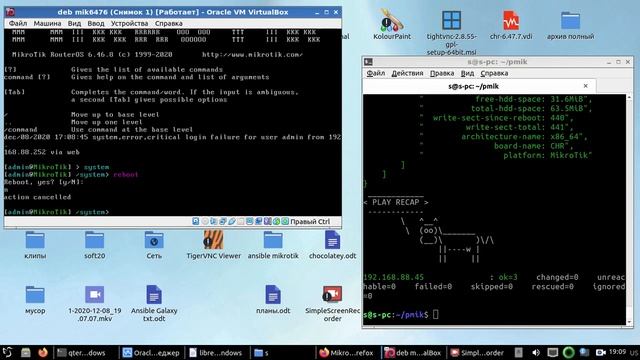Open file manager taskbar quick-launch icon
The width and height of the screenshot is (640, 360).
pos(26,352)
